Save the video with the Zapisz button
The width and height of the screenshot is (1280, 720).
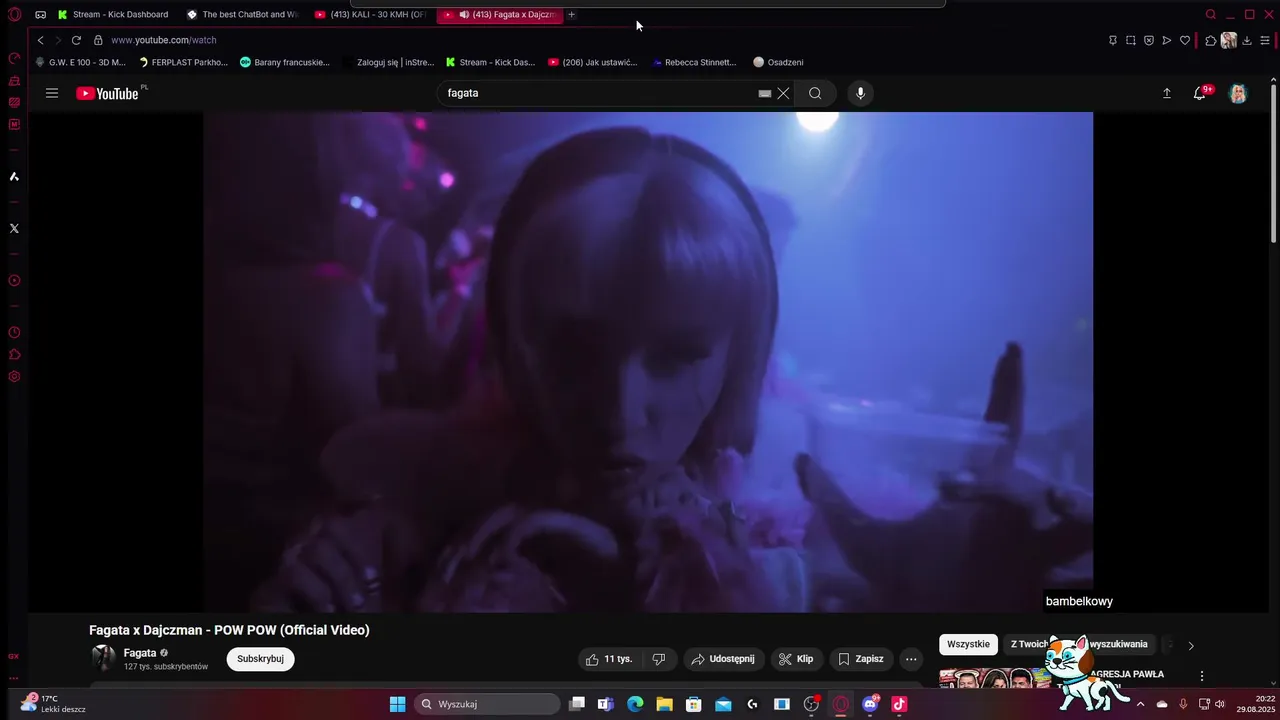click(861, 659)
